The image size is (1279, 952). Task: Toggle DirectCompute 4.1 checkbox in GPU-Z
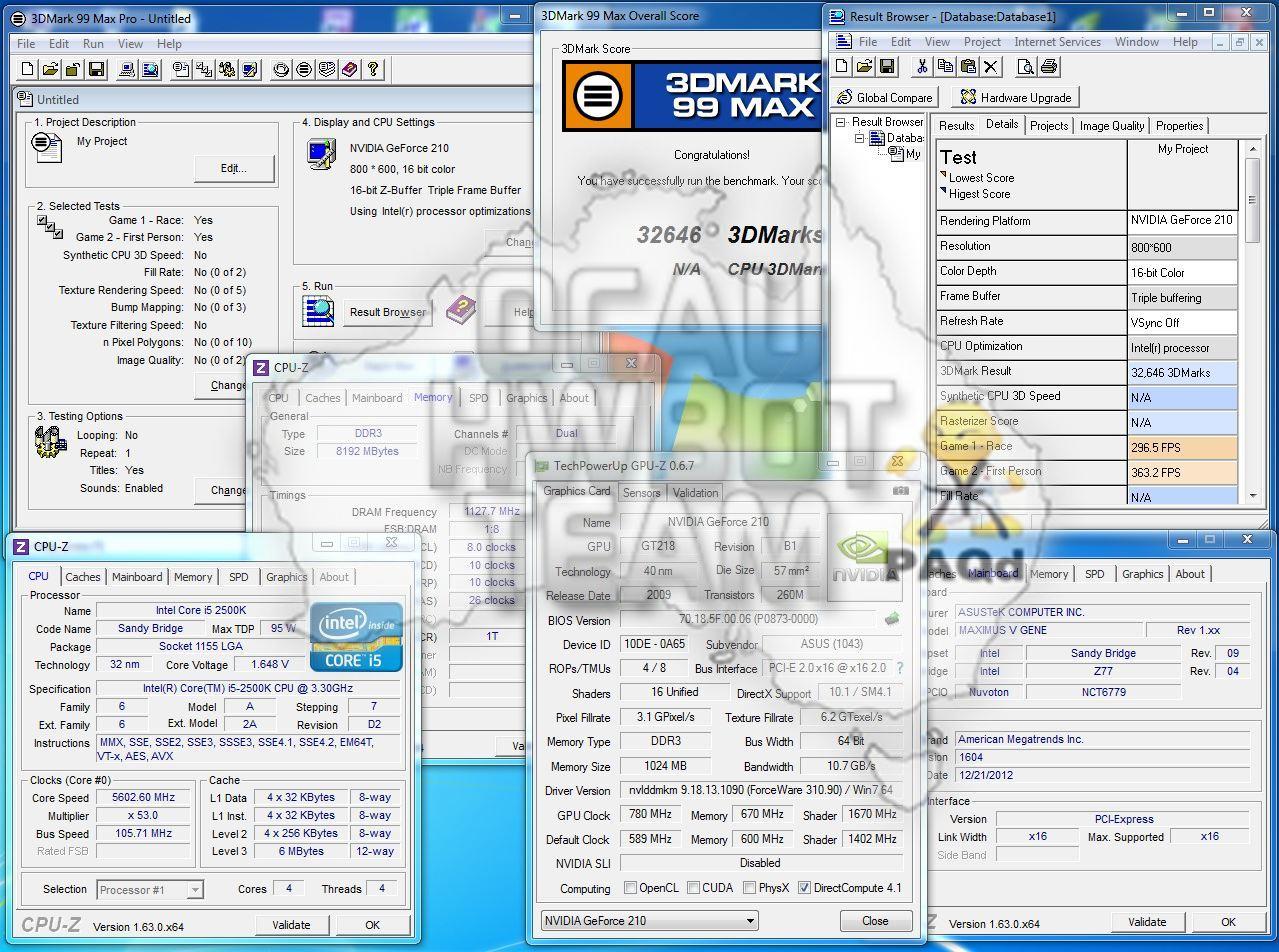(804, 888)
